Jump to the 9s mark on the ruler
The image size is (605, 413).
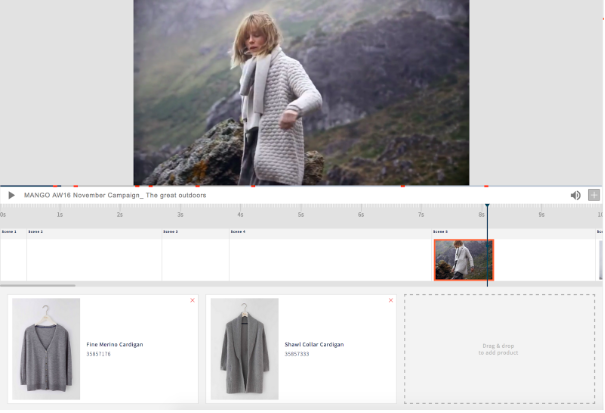coord(541,214)
